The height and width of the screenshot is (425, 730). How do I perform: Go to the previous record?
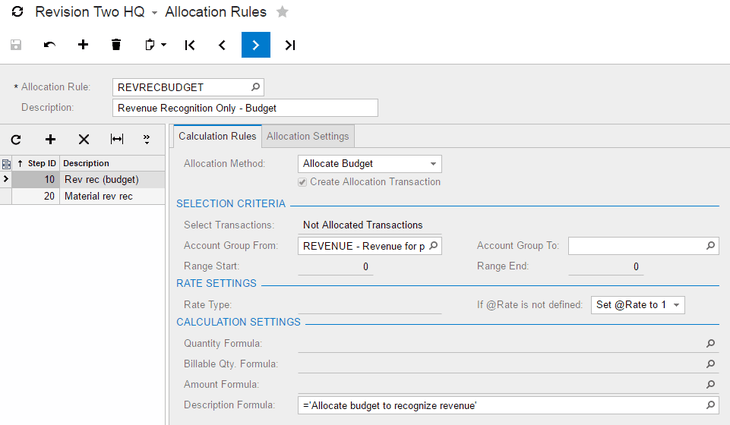[222, 45]
